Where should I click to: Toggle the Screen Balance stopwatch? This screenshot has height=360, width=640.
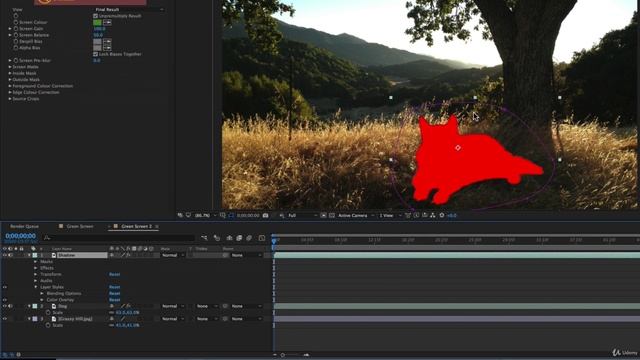click(x=16, y=35)
